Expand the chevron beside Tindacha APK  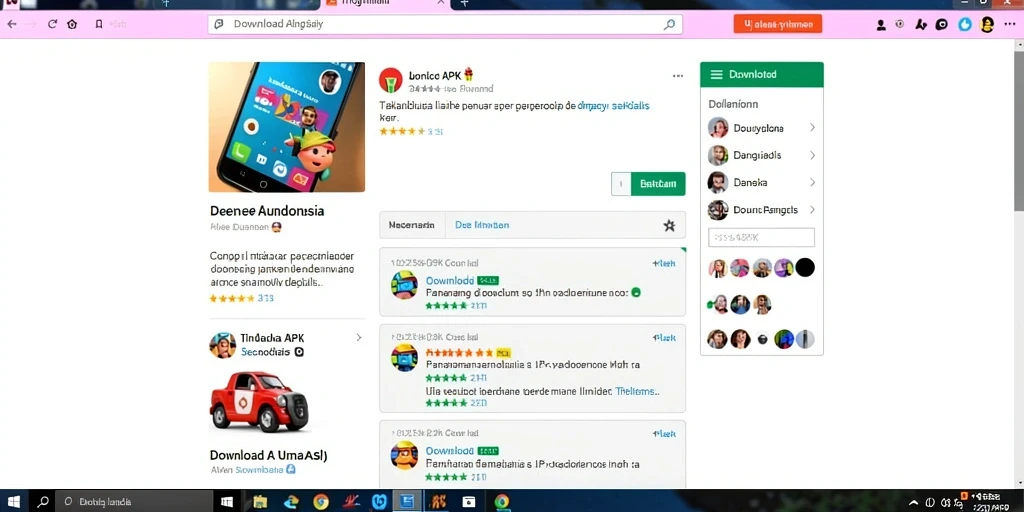pos(359,338)
